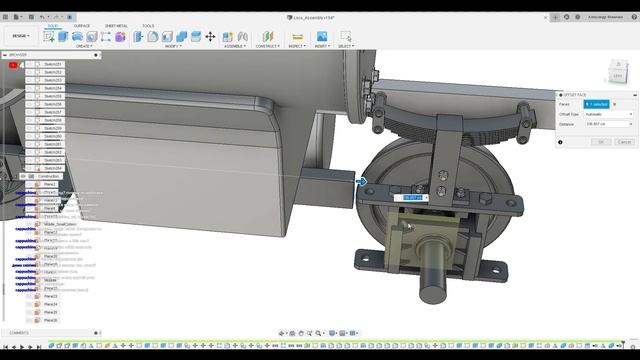Select the Shell tool icon
This screenshot has height=360, width=640.
point(167,37)
